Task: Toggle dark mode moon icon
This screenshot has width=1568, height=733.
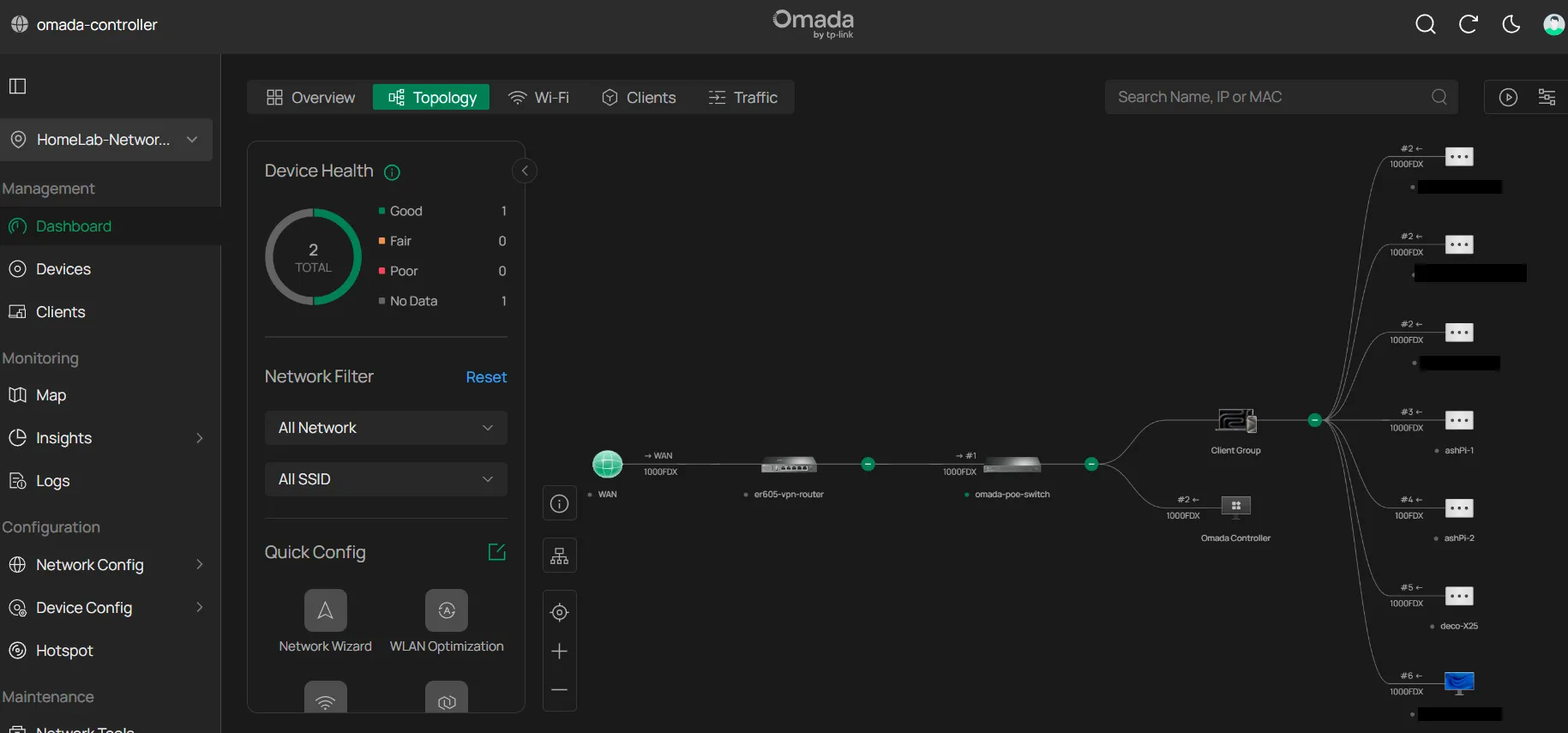Action: [x=1511, y=25]
